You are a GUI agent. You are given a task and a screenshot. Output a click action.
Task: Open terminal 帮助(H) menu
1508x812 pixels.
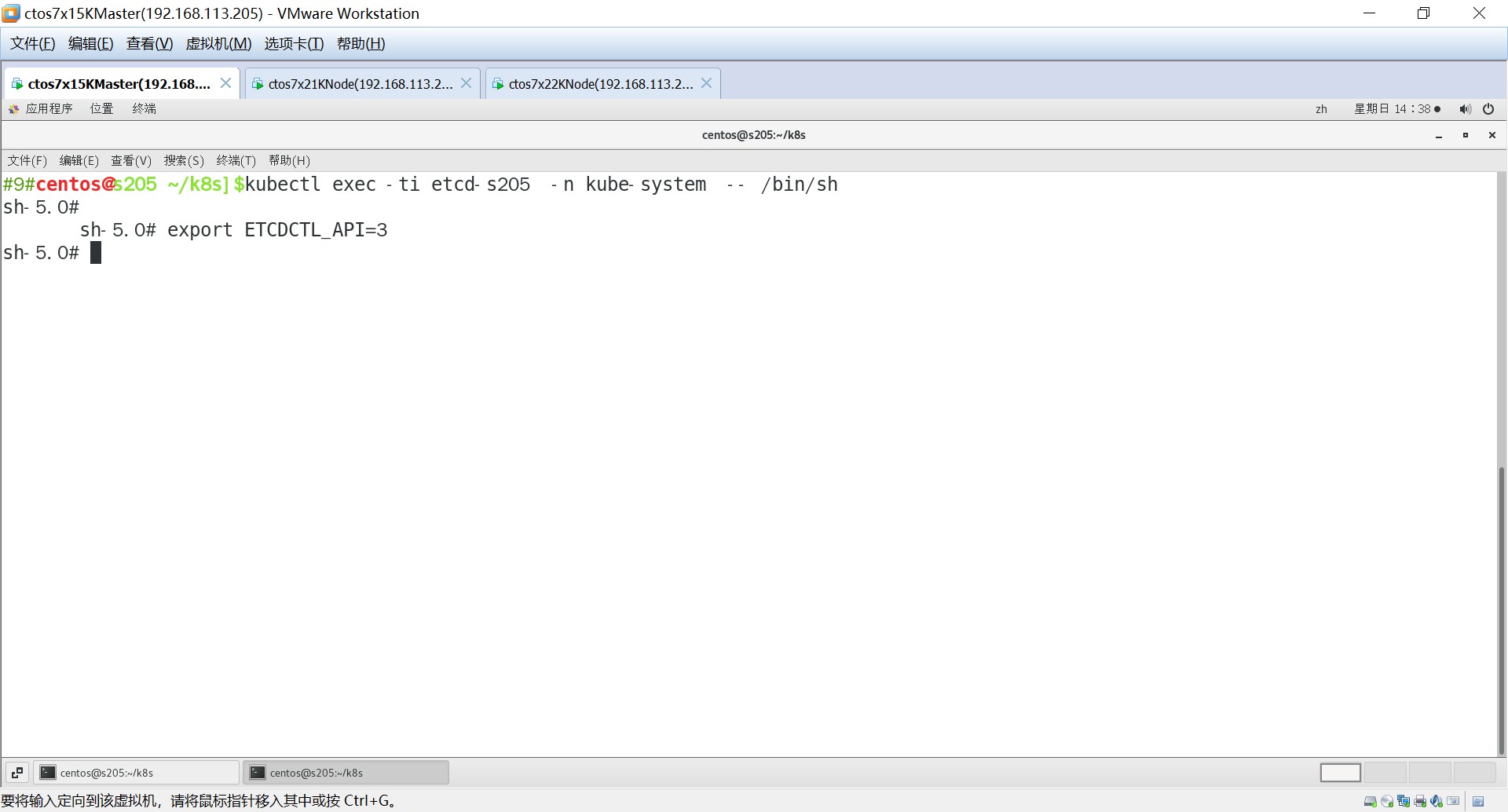[x=289, y=161]
